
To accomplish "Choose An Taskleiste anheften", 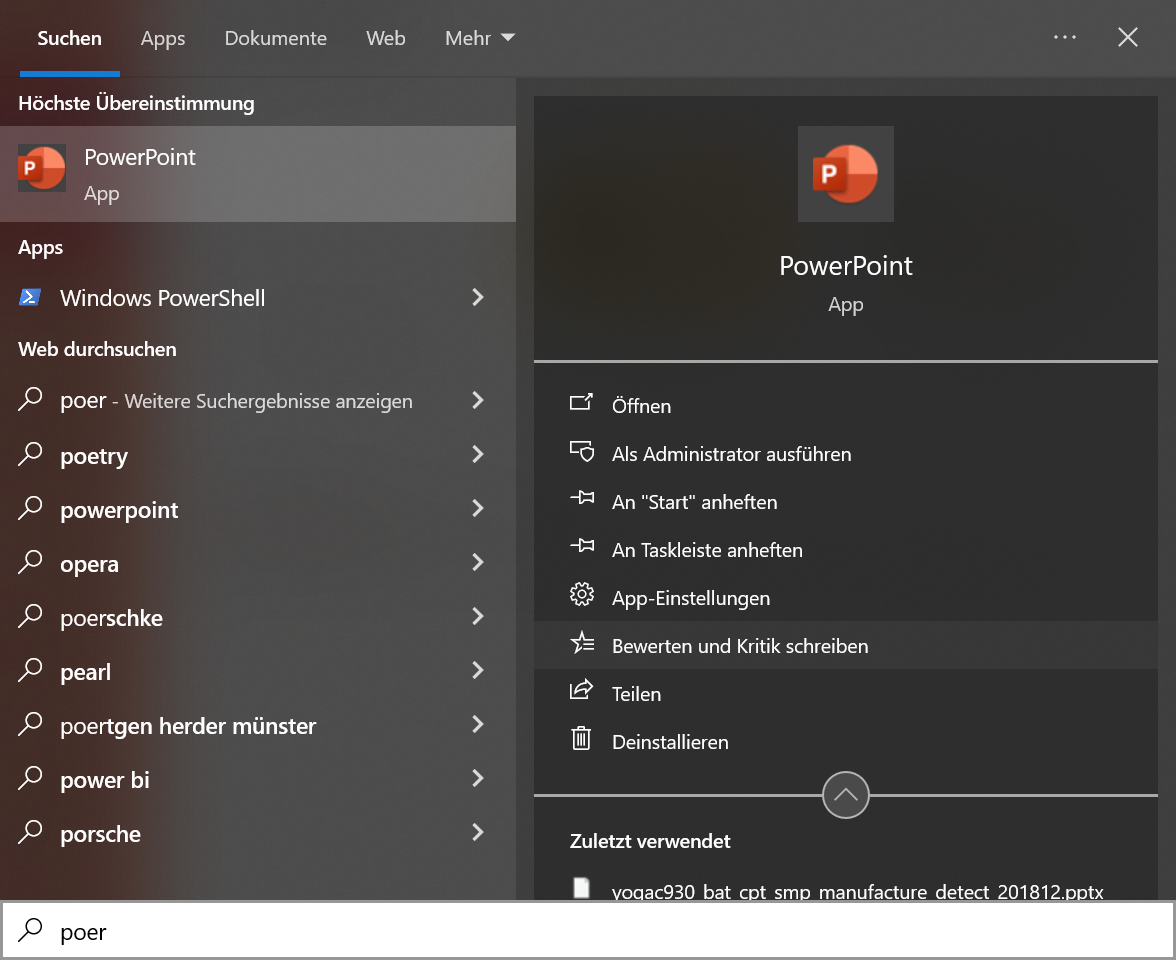I will pyautogui.click(x=845, y=549).
